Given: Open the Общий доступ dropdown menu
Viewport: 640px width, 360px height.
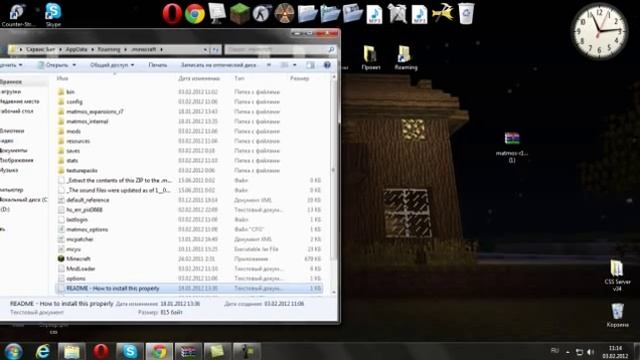Looking at the screenshot, I should pos(112,65).
